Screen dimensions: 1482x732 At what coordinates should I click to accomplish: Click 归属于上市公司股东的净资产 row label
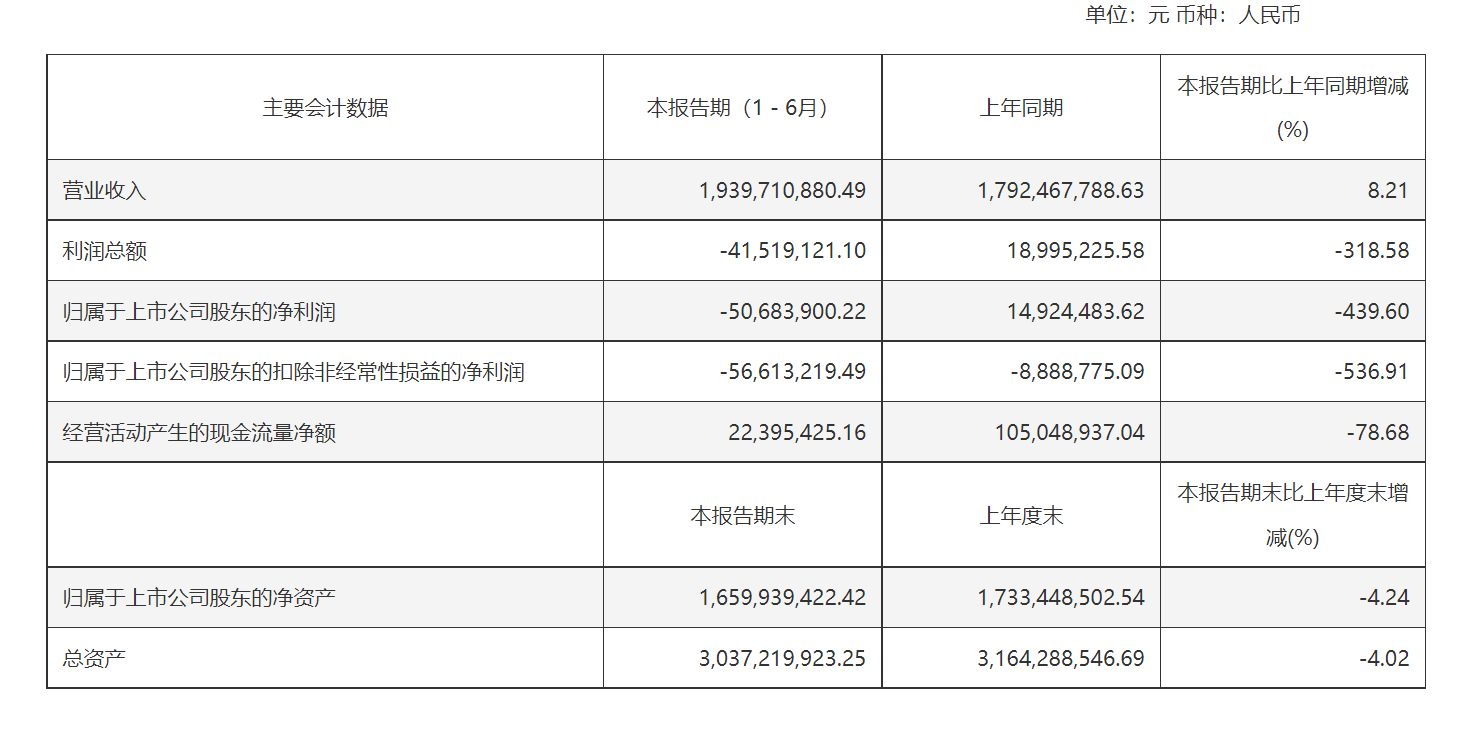(199, 598)
